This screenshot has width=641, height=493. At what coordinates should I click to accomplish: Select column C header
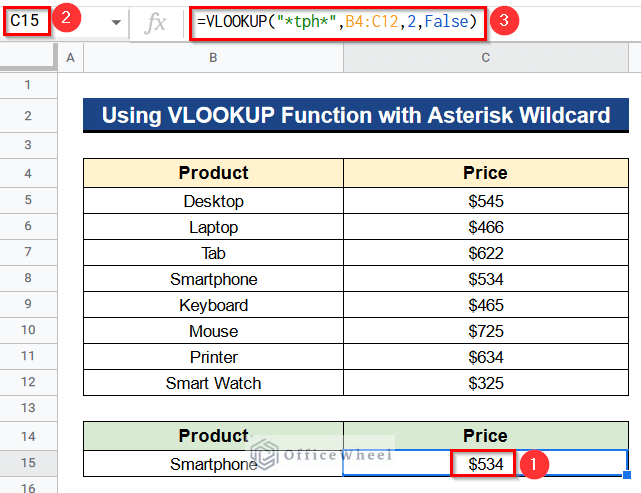click(x=486, y=58)
